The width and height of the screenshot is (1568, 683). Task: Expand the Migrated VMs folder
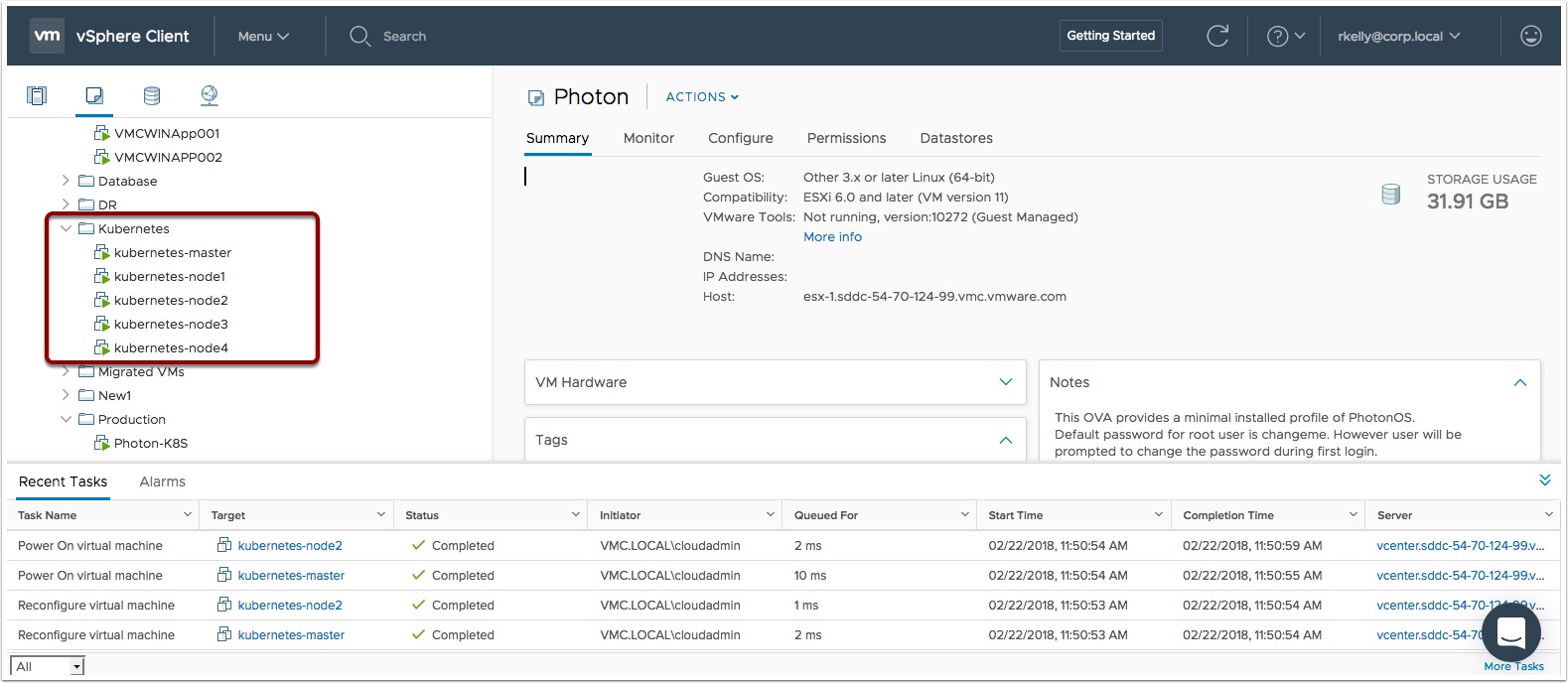pos(66,371)
